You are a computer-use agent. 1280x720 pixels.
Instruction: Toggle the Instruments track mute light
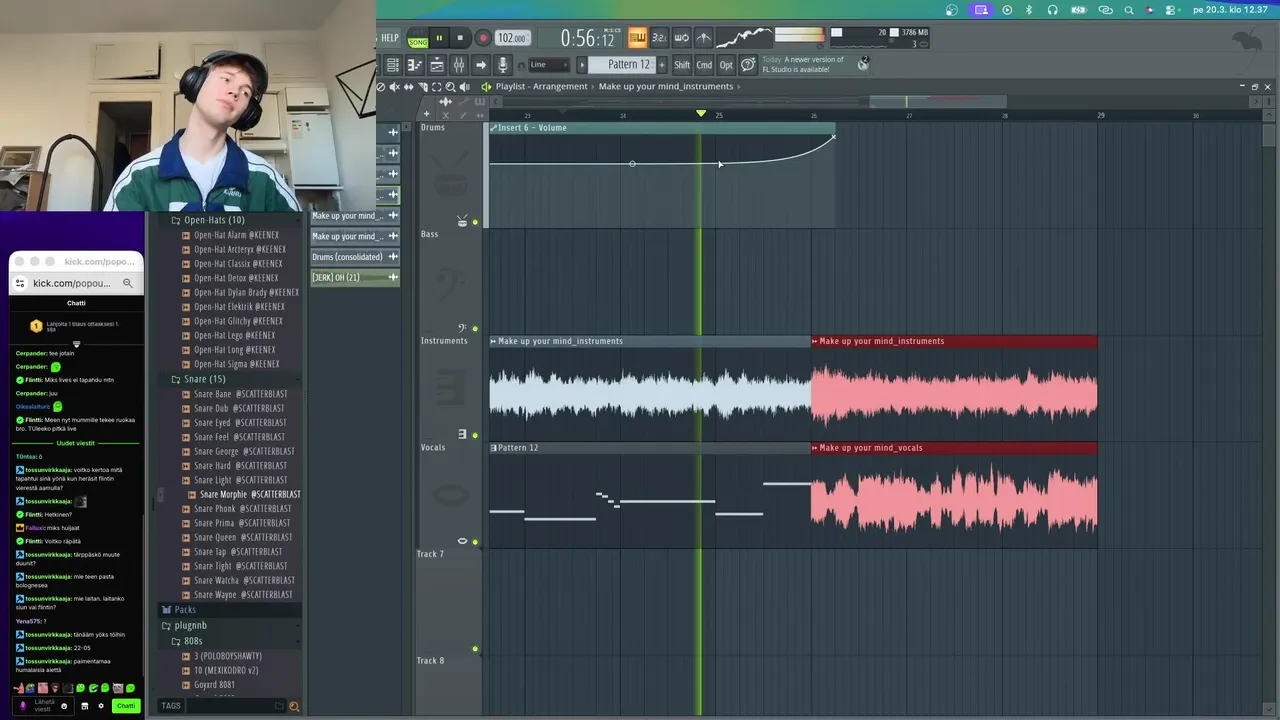475,436
